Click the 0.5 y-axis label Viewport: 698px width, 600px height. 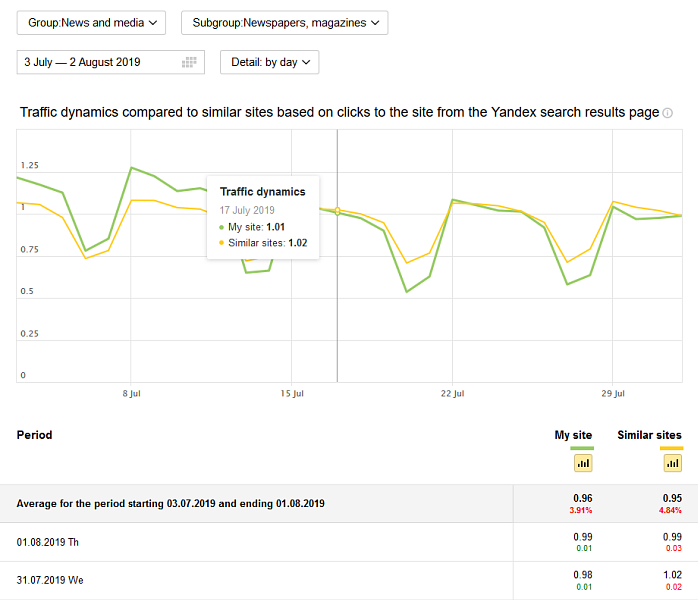[x=27, y=291]
